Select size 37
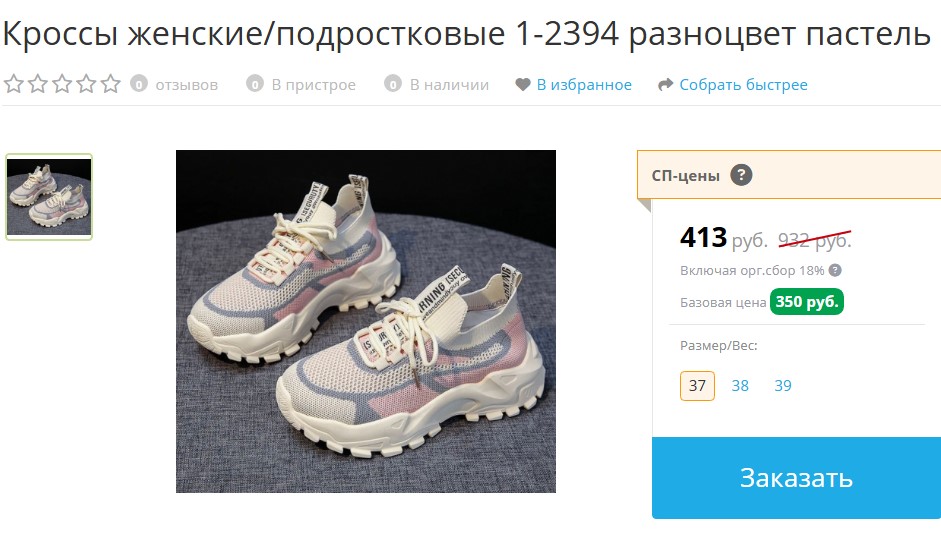 pyautogui.click(x=697, y=385)
